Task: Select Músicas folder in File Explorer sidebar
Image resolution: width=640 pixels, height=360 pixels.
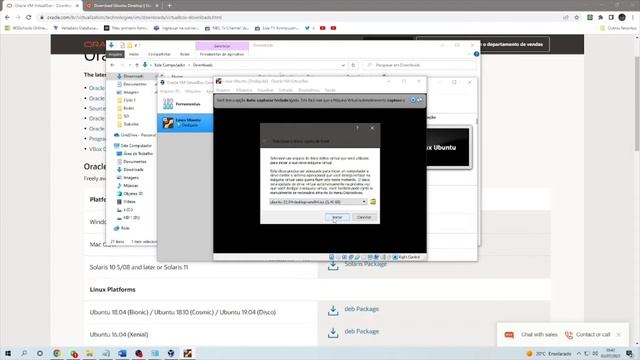Action: pyautogui.click(x=131, y=186)
